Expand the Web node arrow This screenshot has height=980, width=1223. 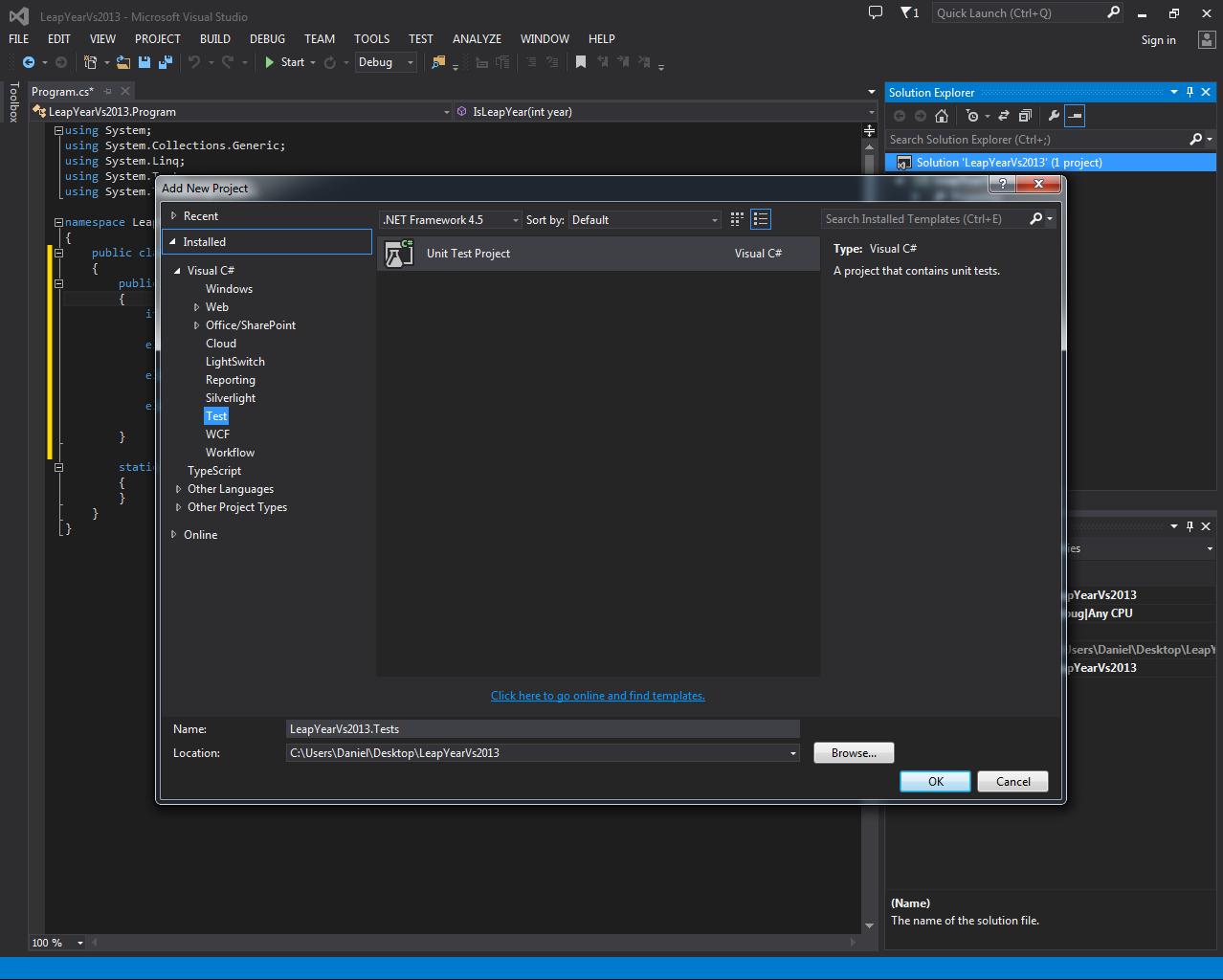click(196, 307)
